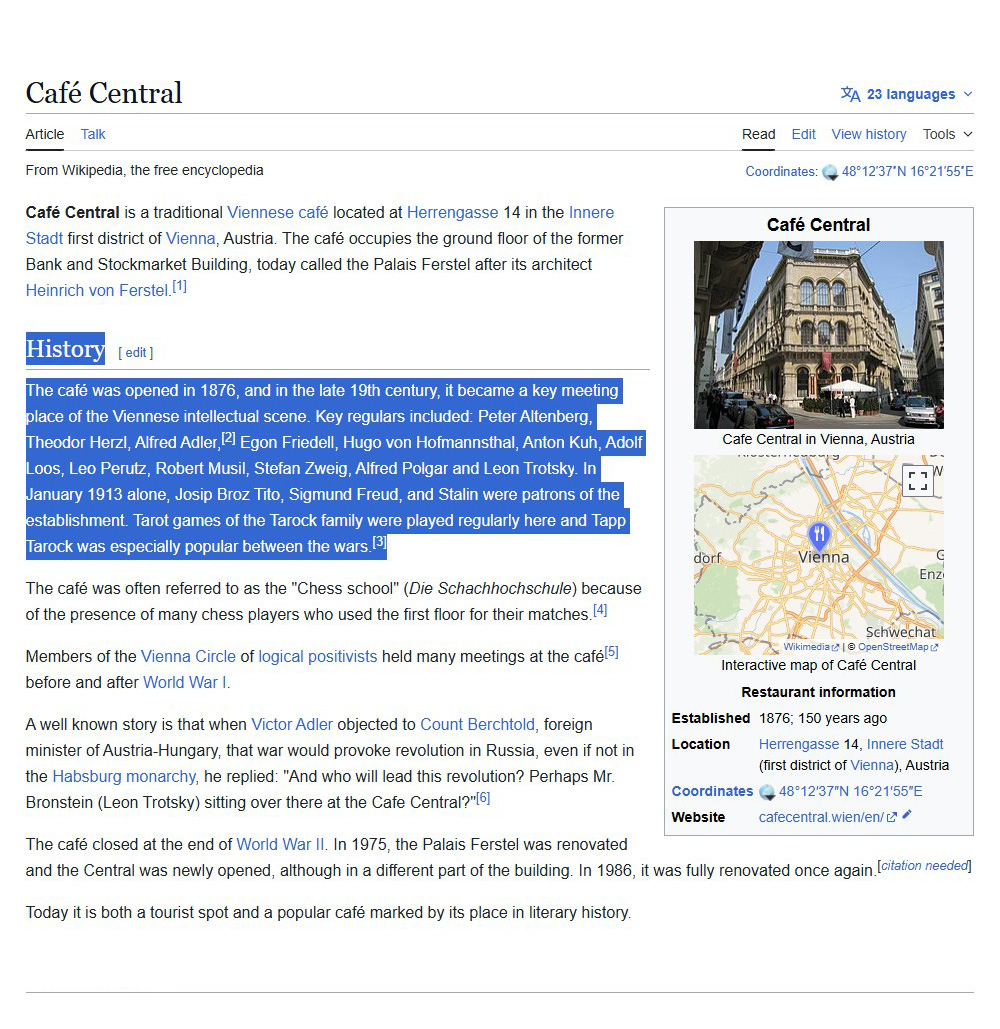Open the cafecentral.wien/en/ website link
This screenshot has width=1000, height=1029.
coord(821,818)
